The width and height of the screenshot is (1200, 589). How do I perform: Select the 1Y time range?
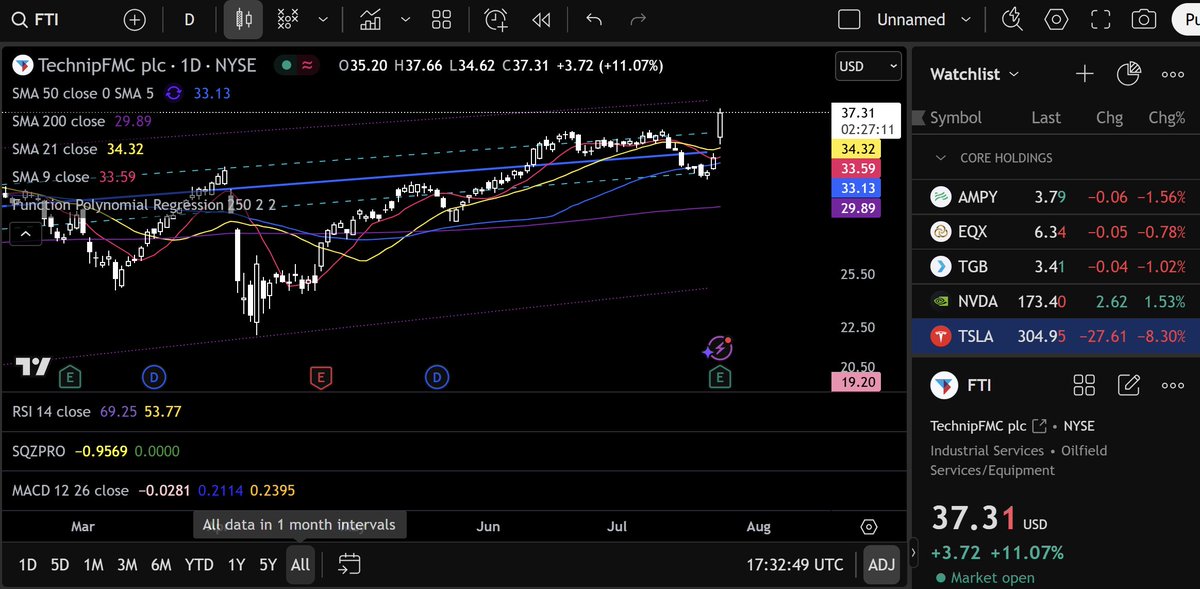click(x=236, y=564)
